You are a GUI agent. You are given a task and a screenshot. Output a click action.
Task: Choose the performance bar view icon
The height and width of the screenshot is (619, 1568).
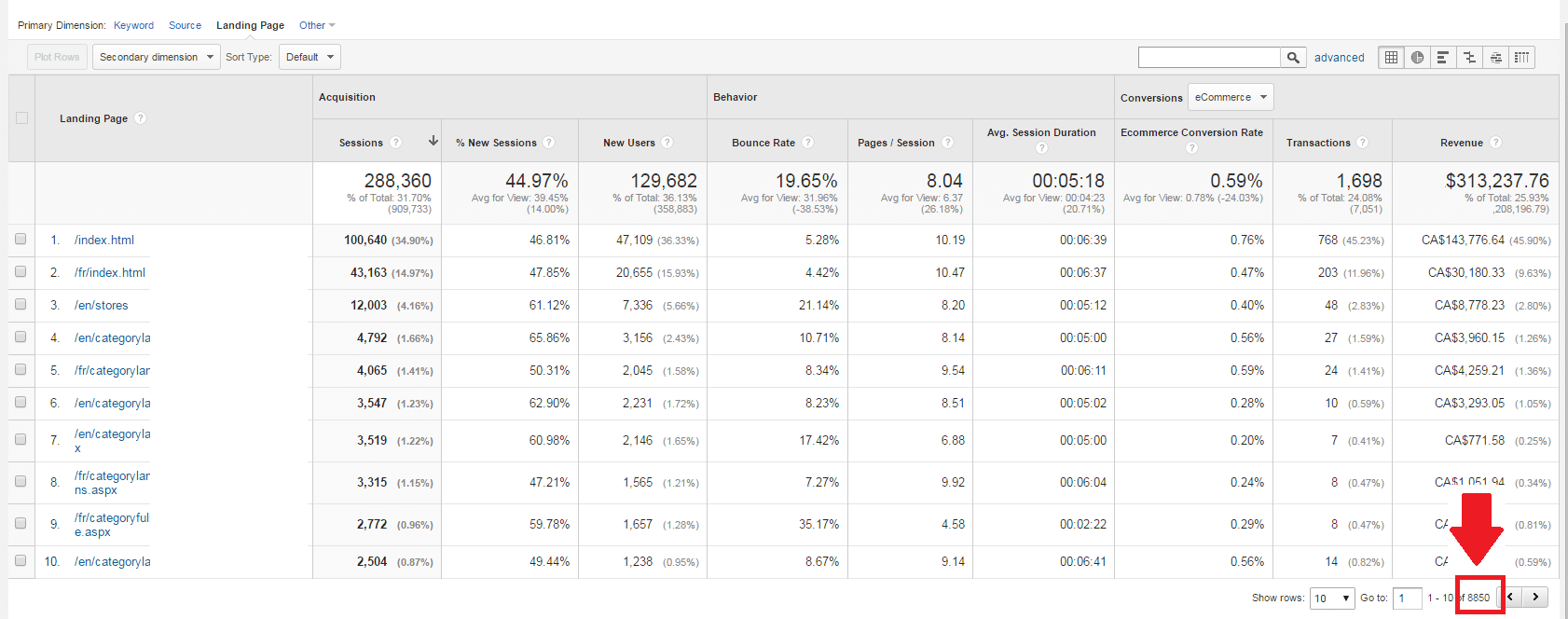[x=1443, y=58]
